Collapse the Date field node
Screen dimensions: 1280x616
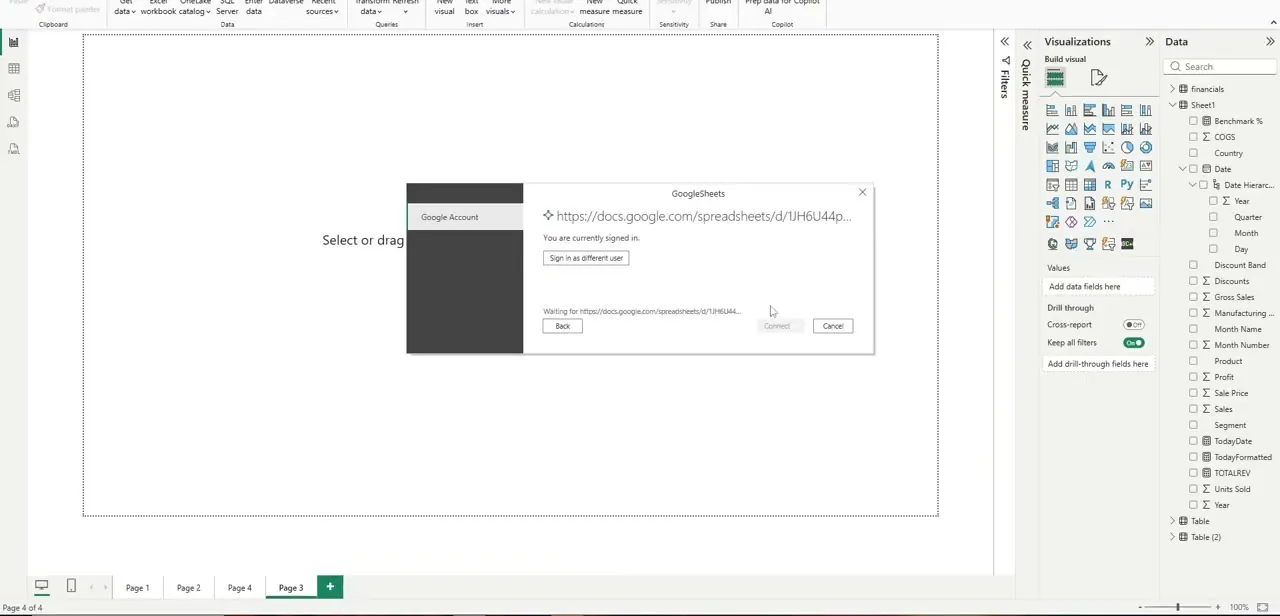point(1182,169)
